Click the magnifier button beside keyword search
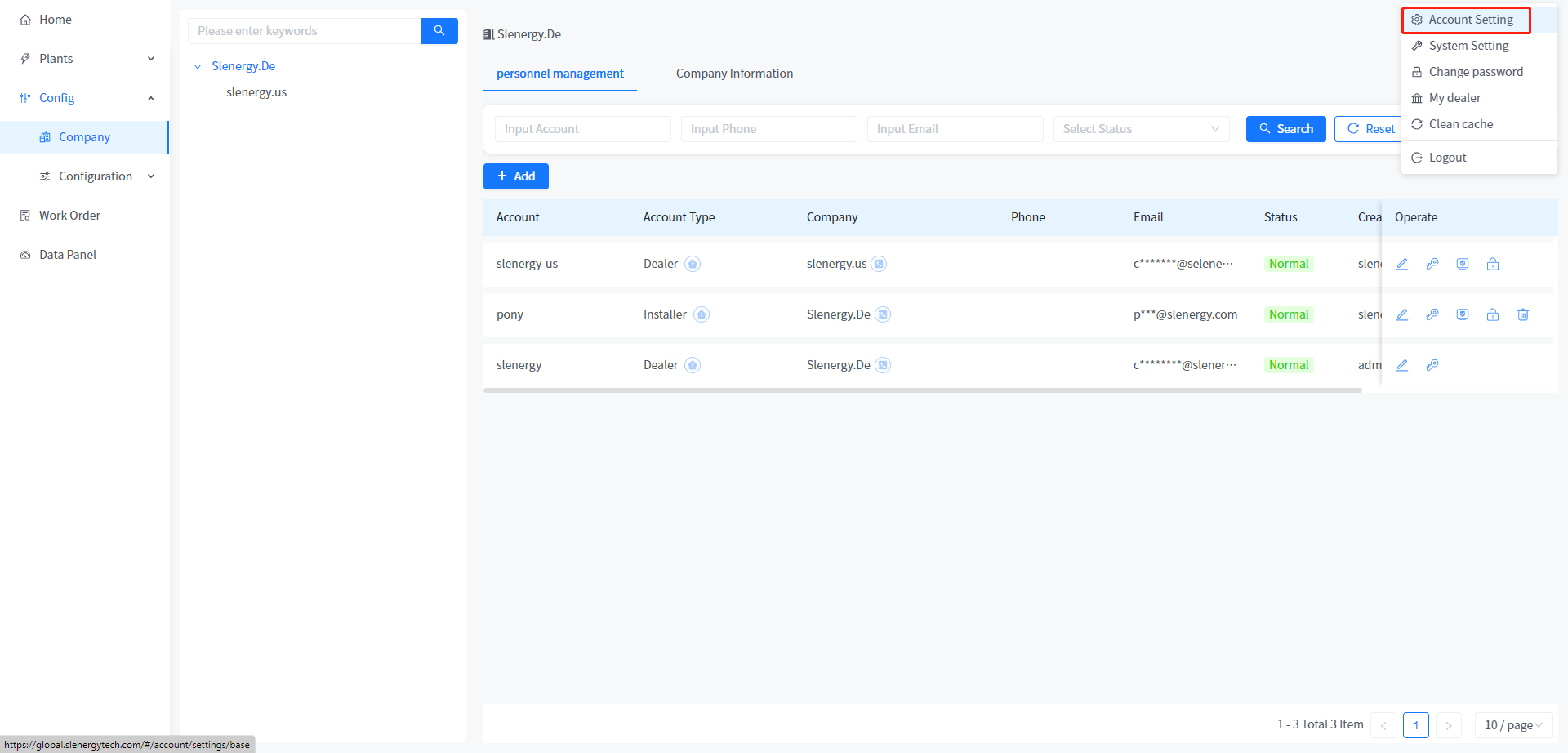Screen dimensions: 1568x753 tap(439, 31)
